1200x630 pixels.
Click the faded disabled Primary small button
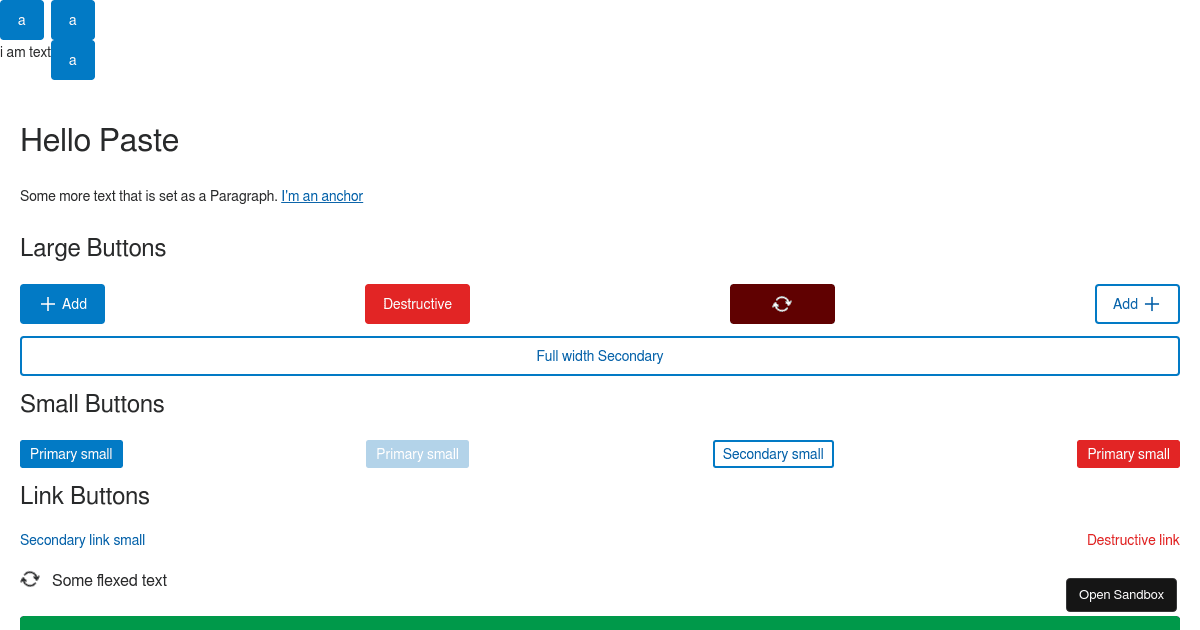pyautogui.click(x=417, y=454)
